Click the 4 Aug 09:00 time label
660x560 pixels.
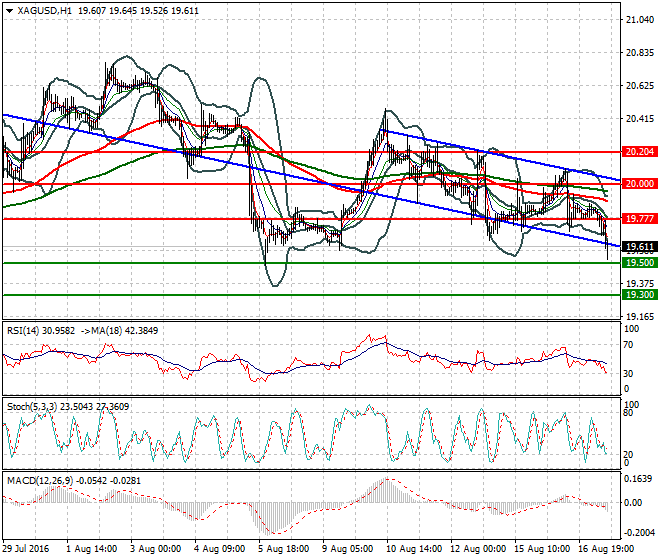219,549
